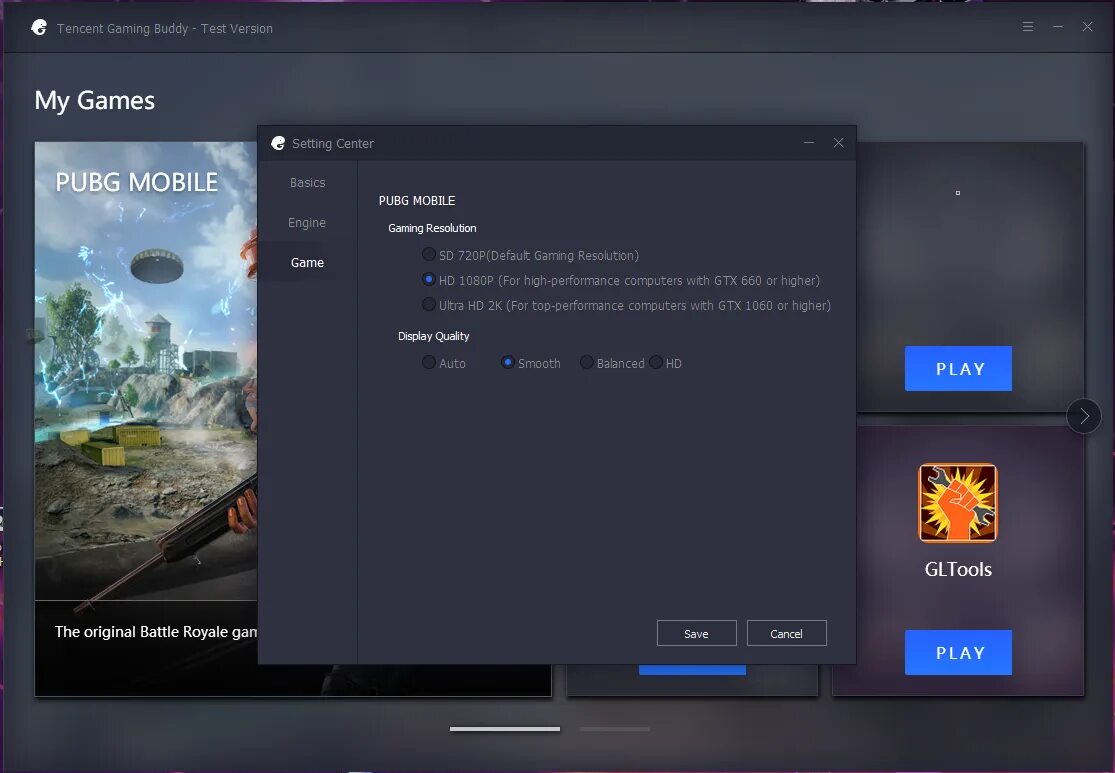The width and height of the screenshot is (1115, 773).
Task: Minimize the Tencent Gaming Buddy window
Action: (1057, 26)
